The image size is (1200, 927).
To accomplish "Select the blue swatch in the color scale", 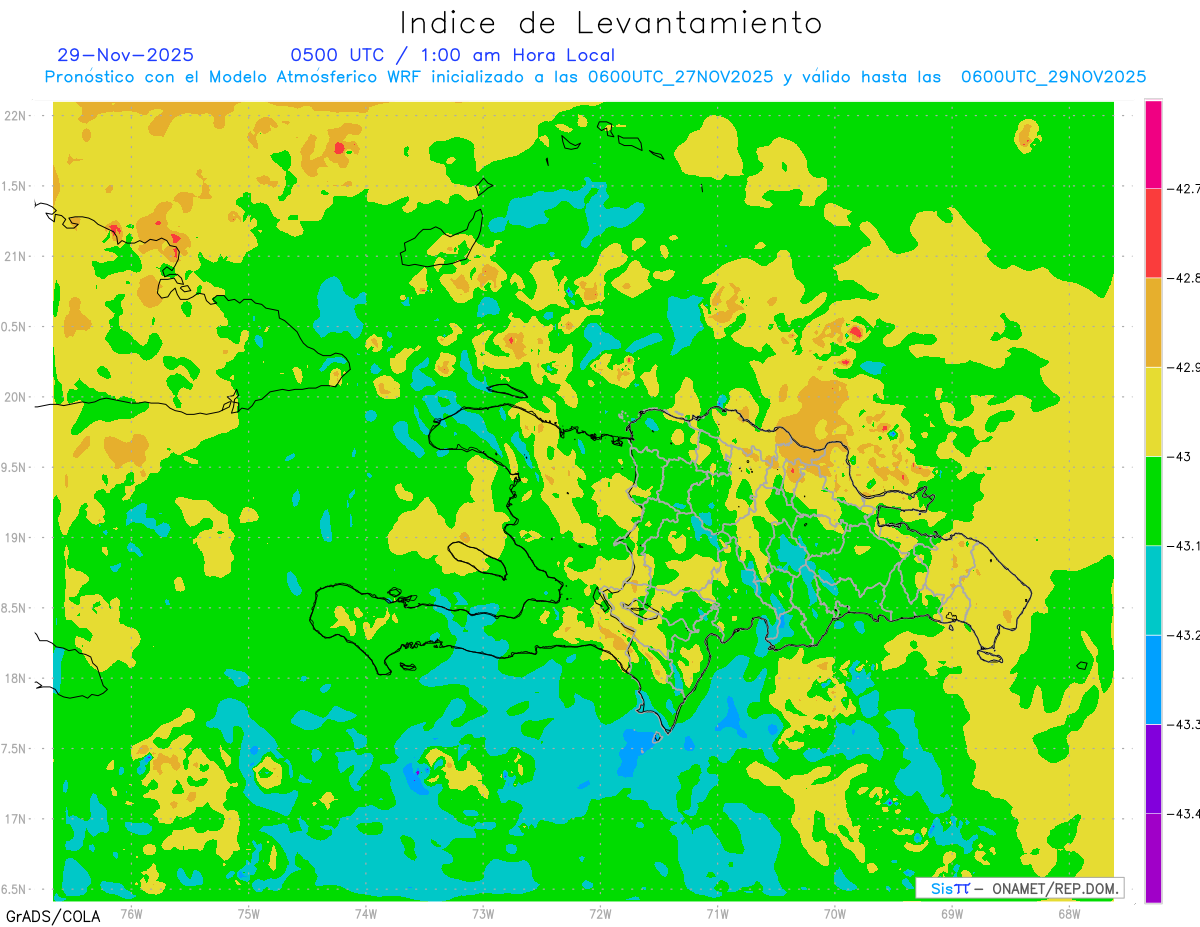I will click(1153, 678).
